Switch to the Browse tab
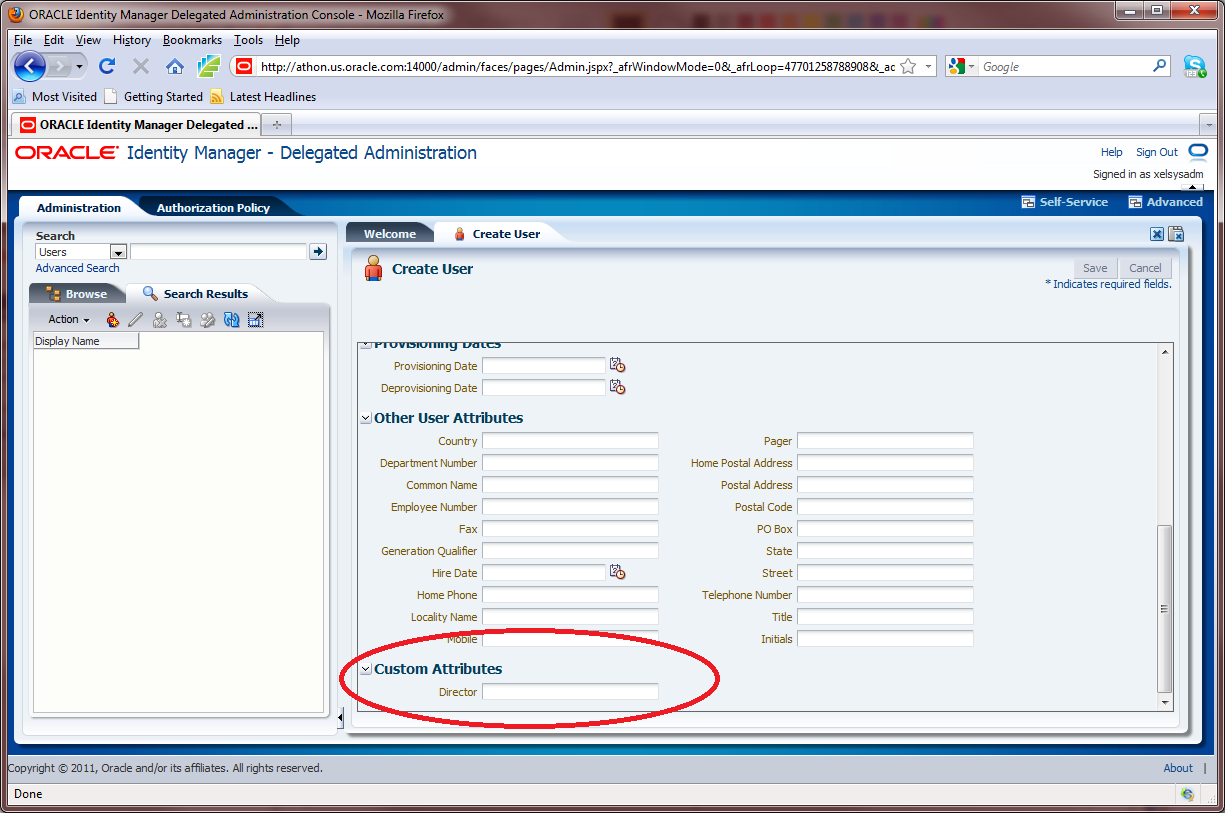This screenshot has height=813, width=1225. pos(85,293)
